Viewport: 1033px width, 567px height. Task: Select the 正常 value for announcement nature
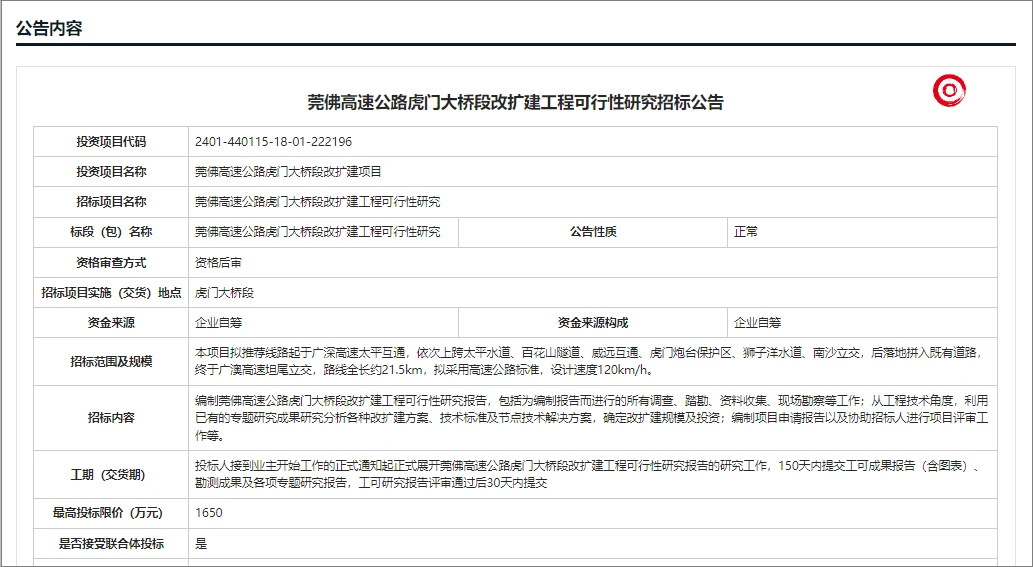coord(746,232)
